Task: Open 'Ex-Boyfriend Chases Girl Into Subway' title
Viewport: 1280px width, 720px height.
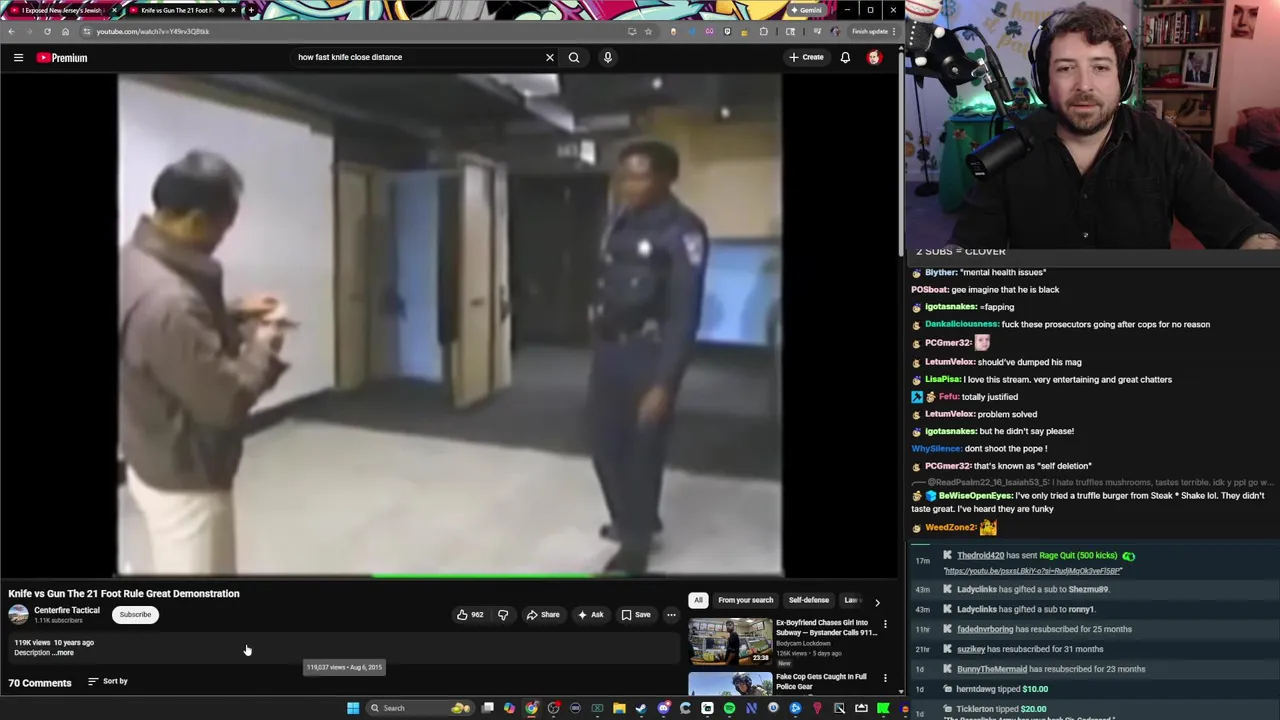Action: [826, 628]
